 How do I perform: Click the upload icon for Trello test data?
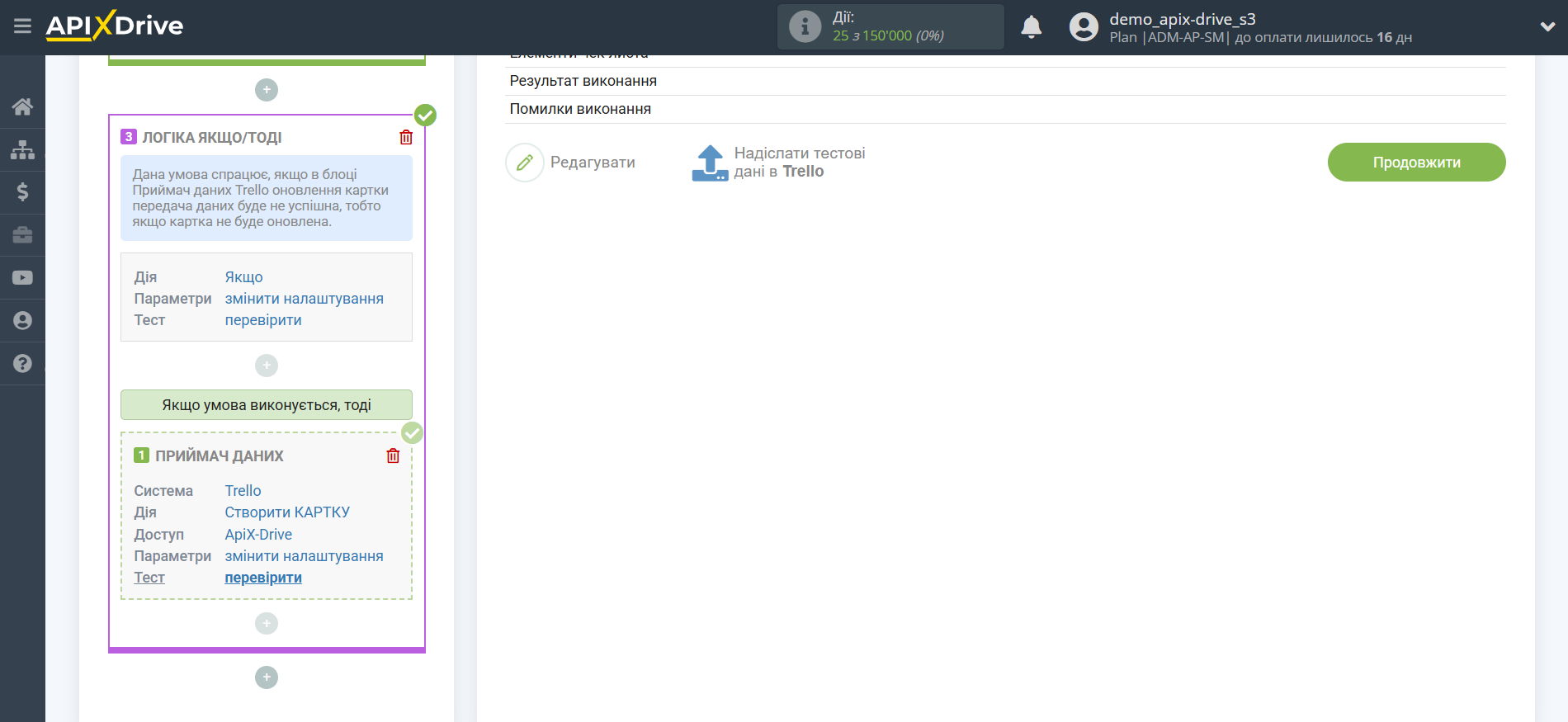pos(710,163)
